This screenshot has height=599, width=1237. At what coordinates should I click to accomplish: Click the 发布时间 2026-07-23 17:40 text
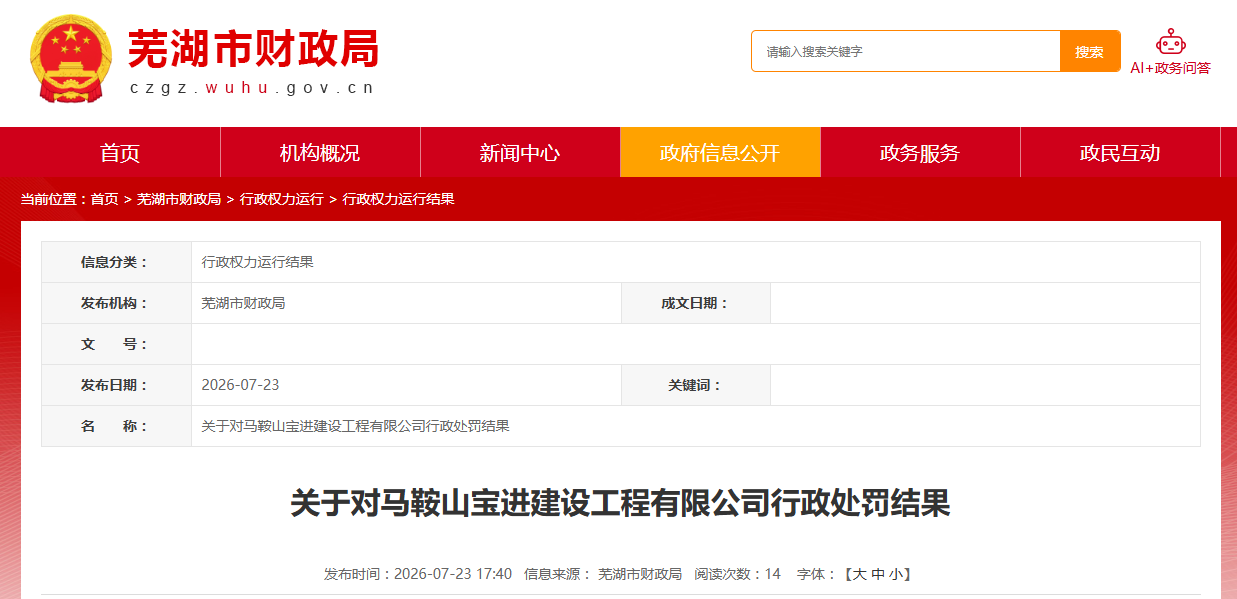(x=418, y=574)
